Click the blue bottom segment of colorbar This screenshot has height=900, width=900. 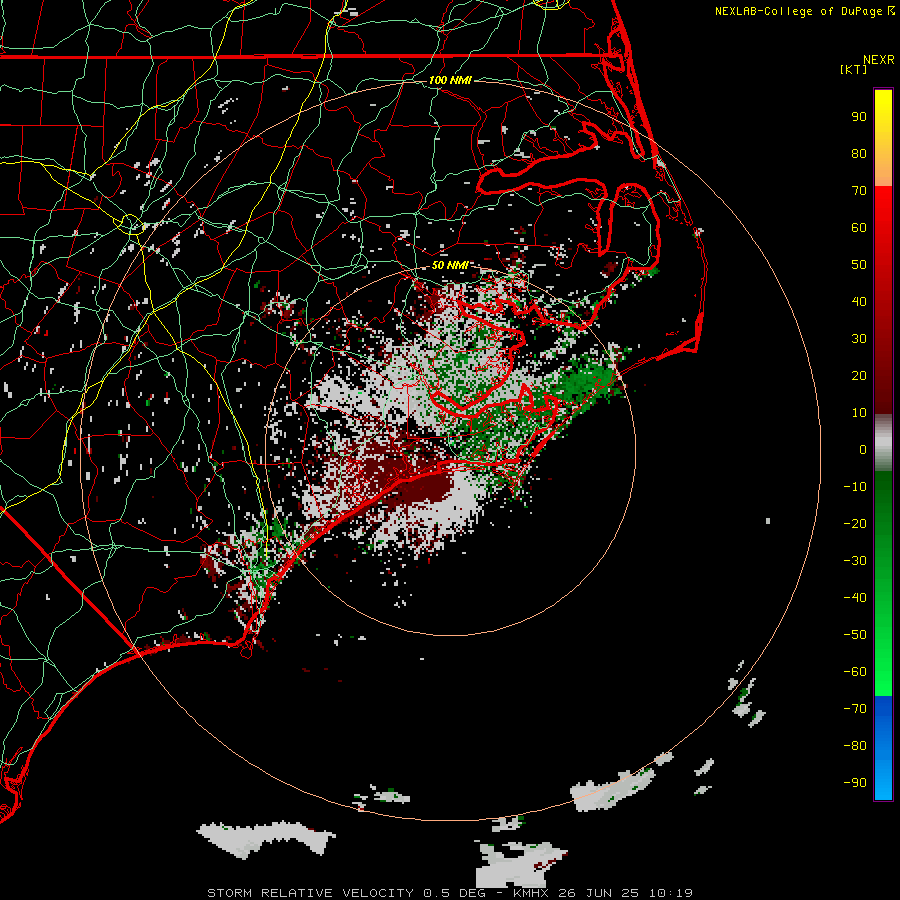pos(883,748)
